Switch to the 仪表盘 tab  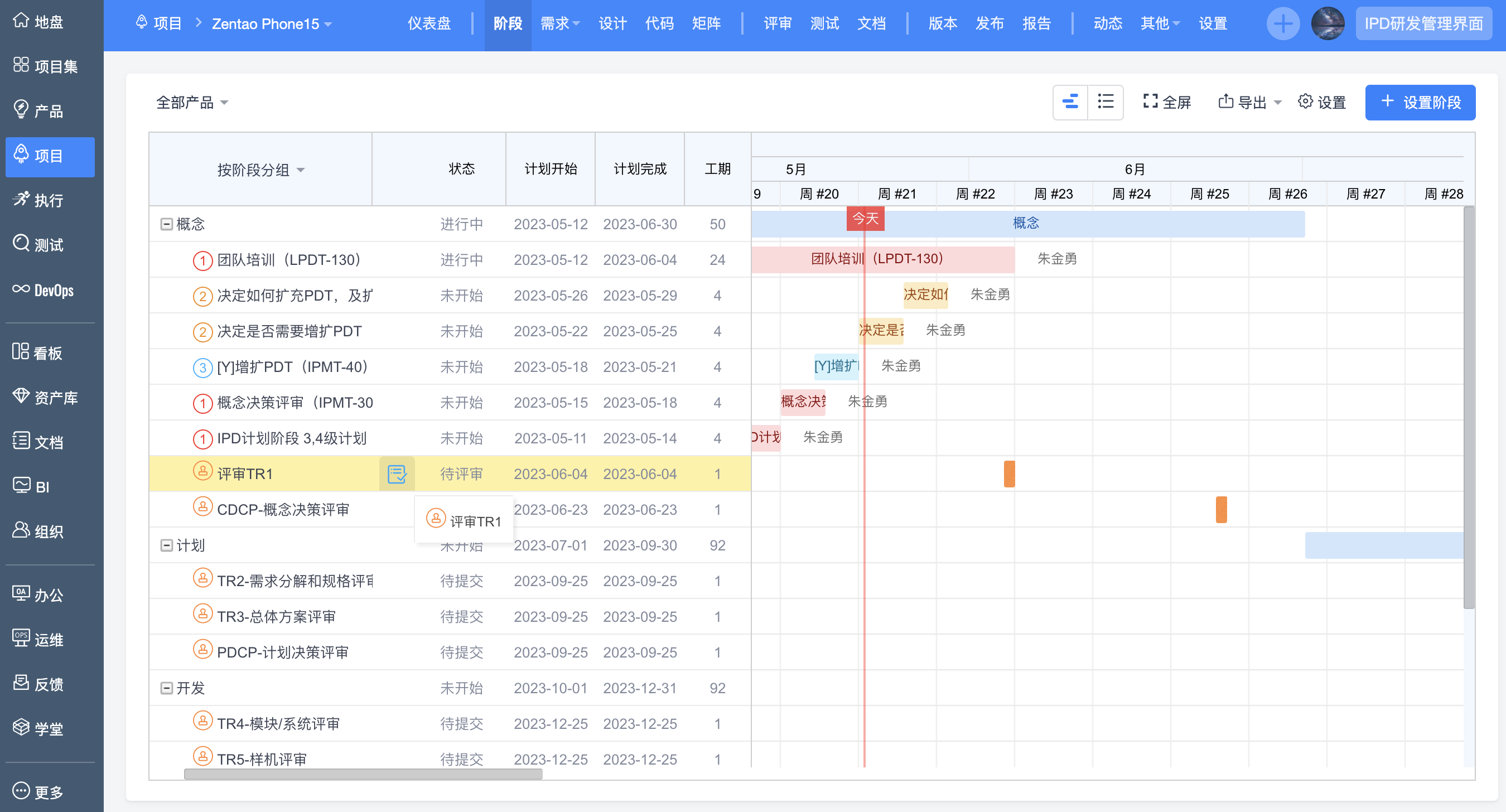(x=429, y=24)
